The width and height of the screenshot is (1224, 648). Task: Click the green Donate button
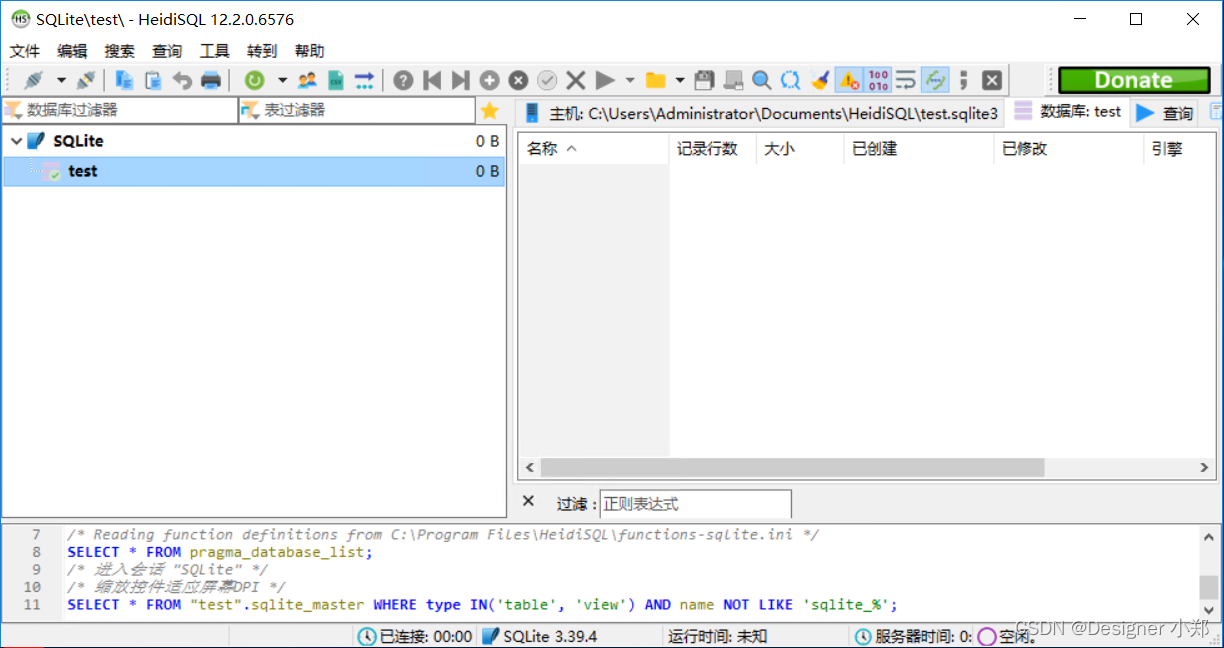(x=1134, y=80)
